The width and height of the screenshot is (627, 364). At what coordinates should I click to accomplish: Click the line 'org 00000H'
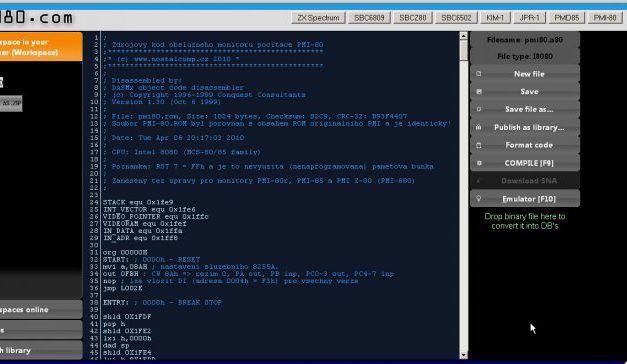click(125, 253)
